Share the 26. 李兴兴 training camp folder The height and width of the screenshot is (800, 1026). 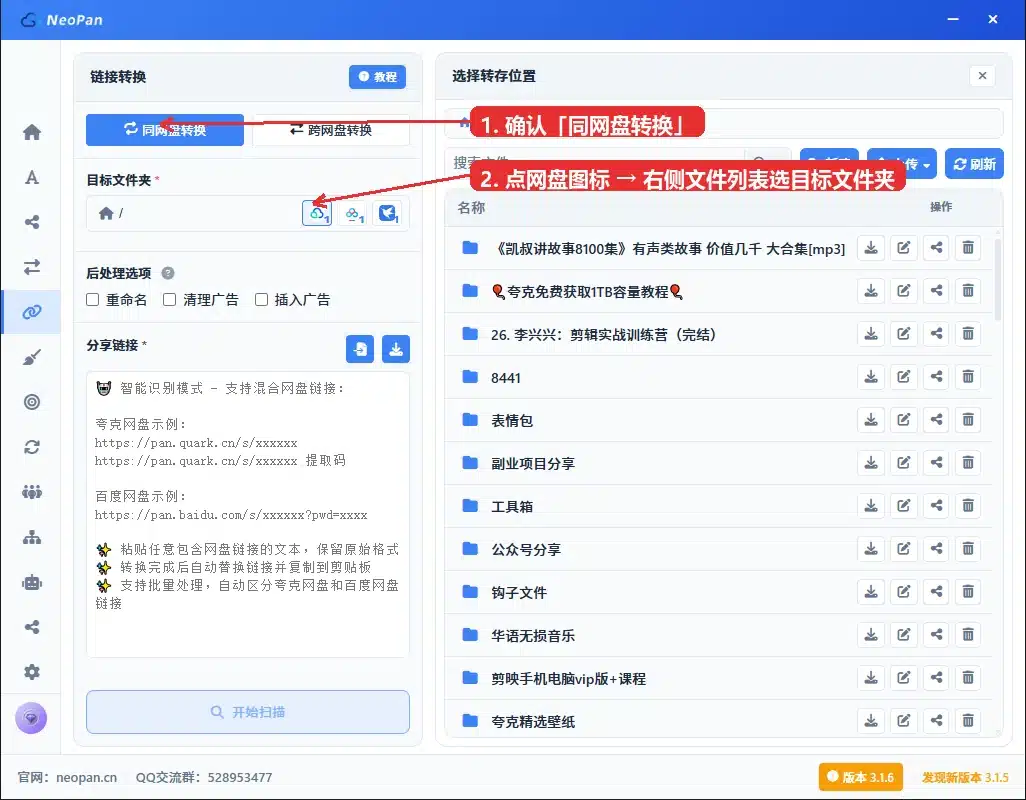tap(936, 334)
